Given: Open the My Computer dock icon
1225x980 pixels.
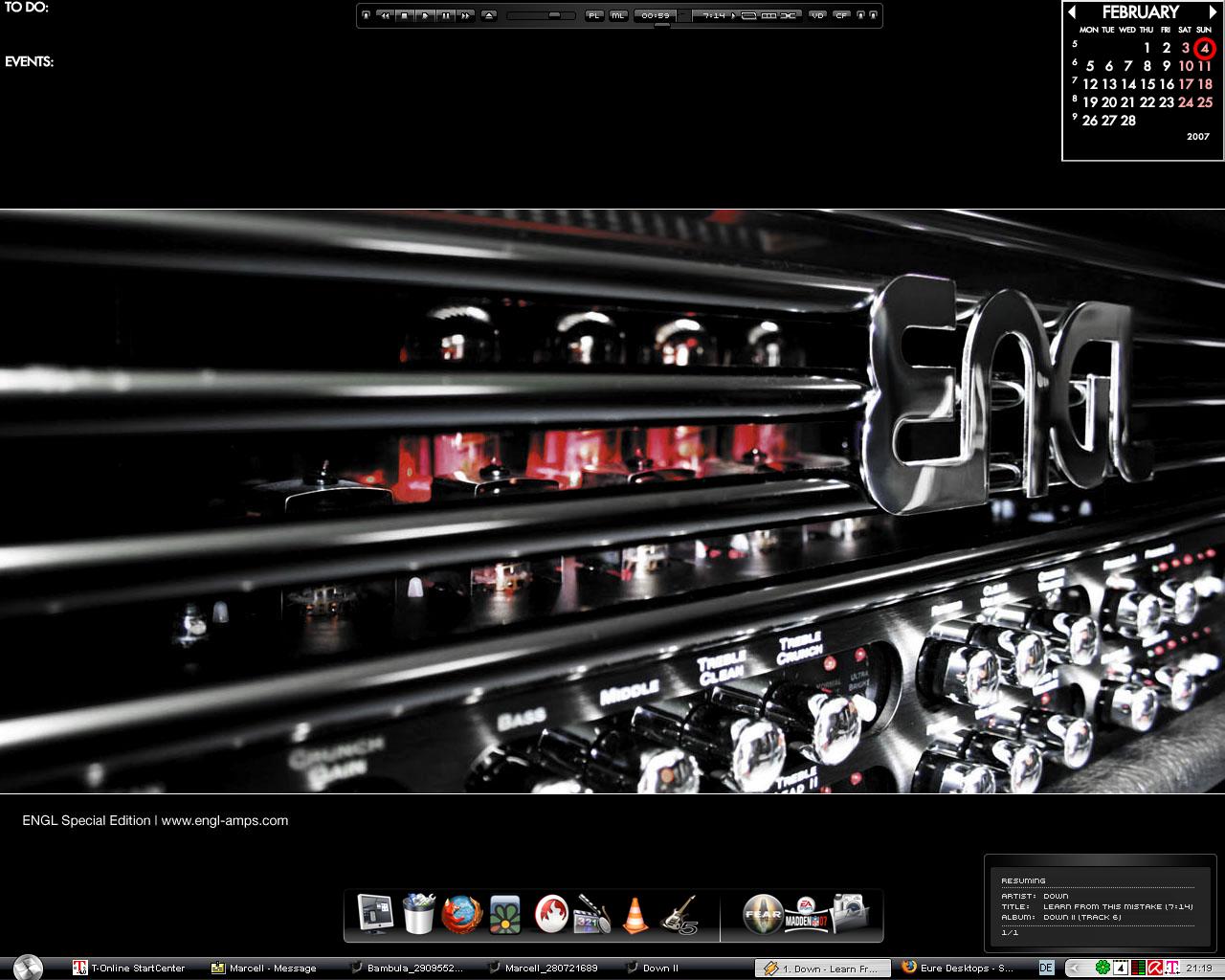Looking at the screenshot, I should 374,914.
